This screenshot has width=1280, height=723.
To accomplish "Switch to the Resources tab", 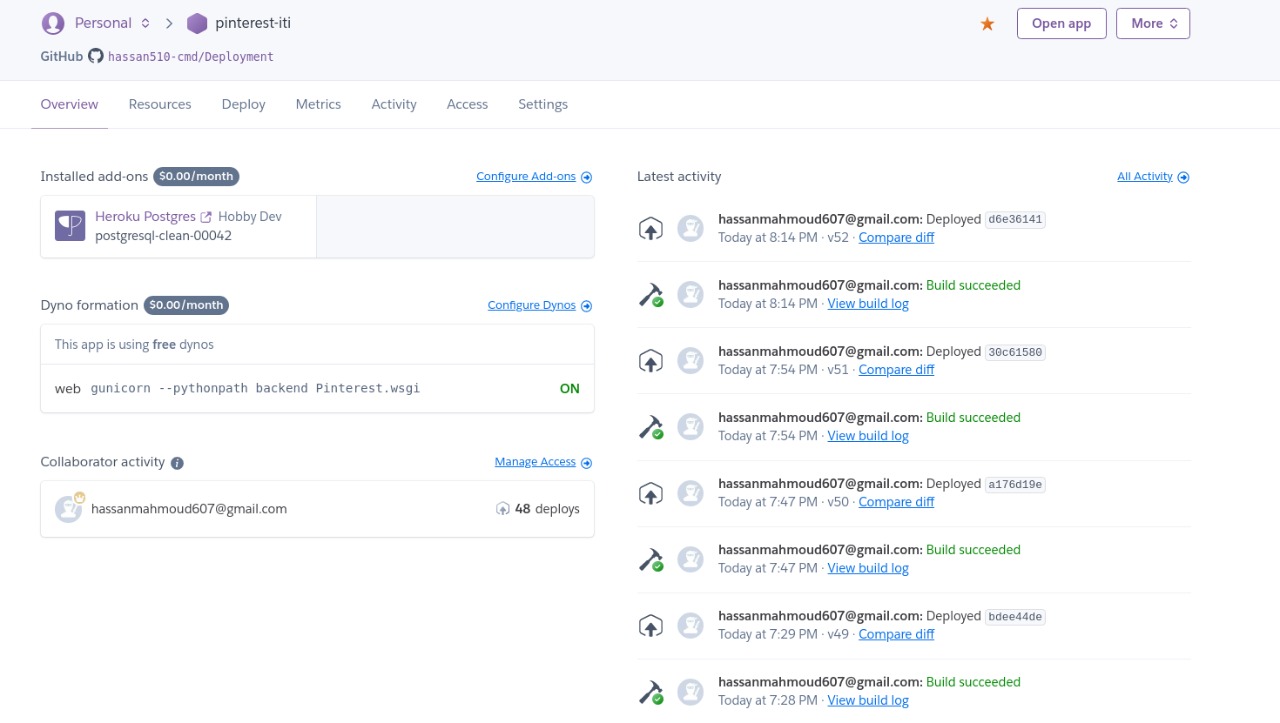I will point(160,104).
